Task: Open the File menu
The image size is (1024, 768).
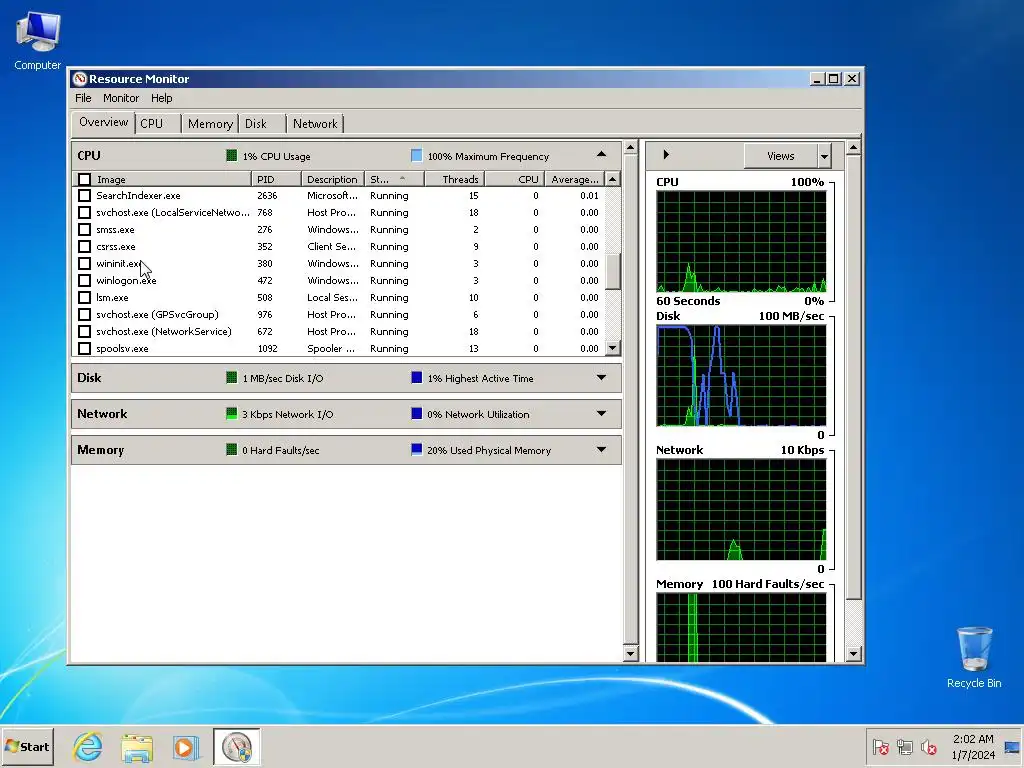Action: (83, 98)
